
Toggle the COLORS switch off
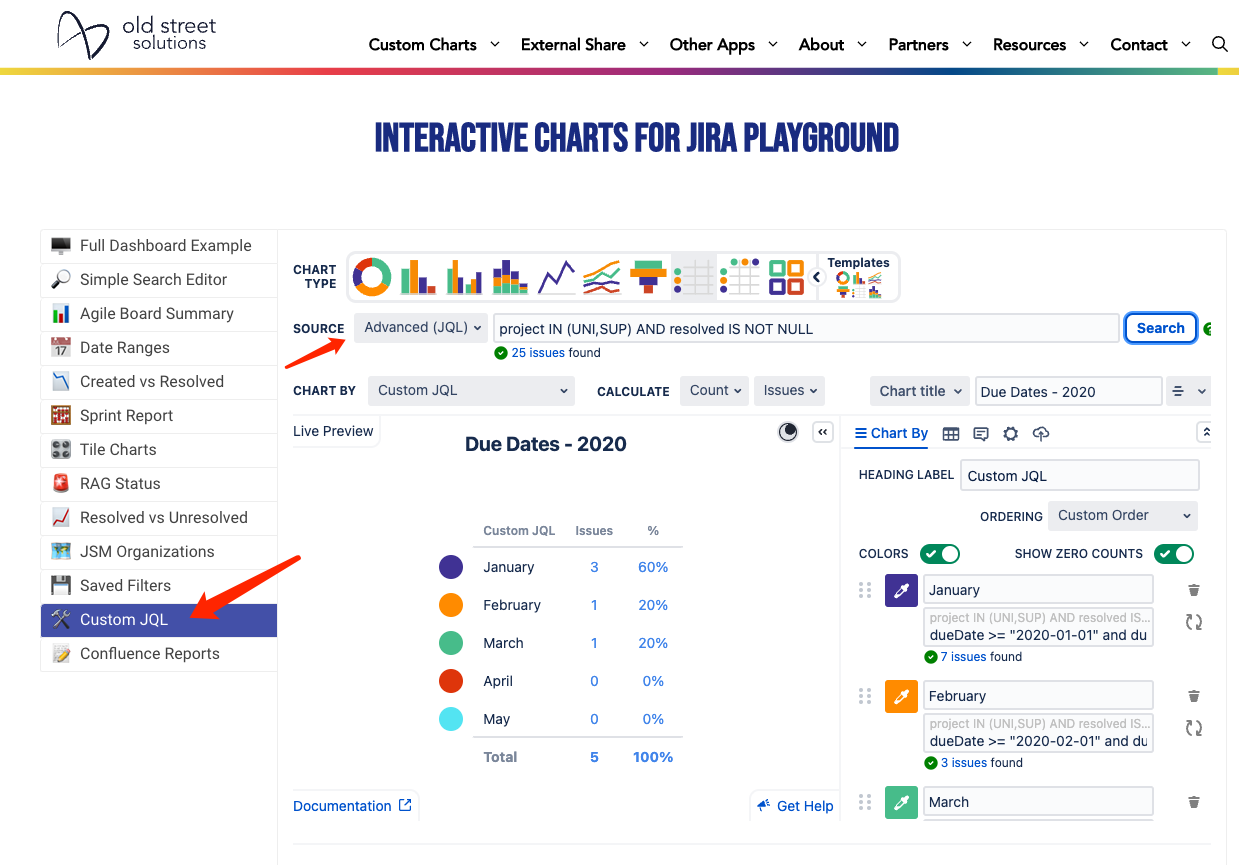click(x=939, y=554)
